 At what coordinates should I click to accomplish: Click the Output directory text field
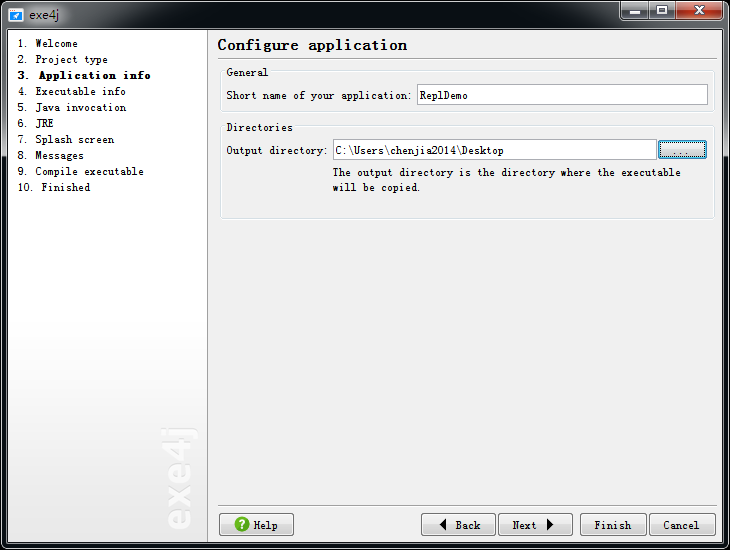(494, 150)
